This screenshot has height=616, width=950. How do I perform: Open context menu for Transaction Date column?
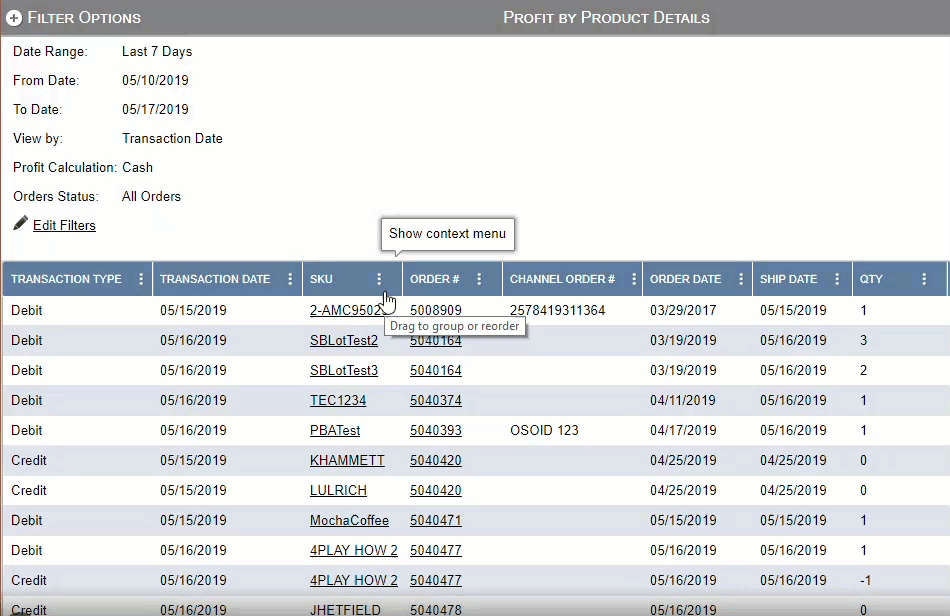pos(291,279)
